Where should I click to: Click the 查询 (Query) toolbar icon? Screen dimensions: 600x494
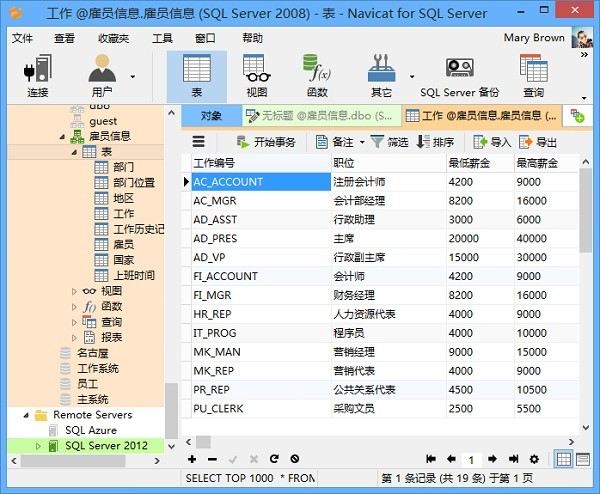[533, 75]
